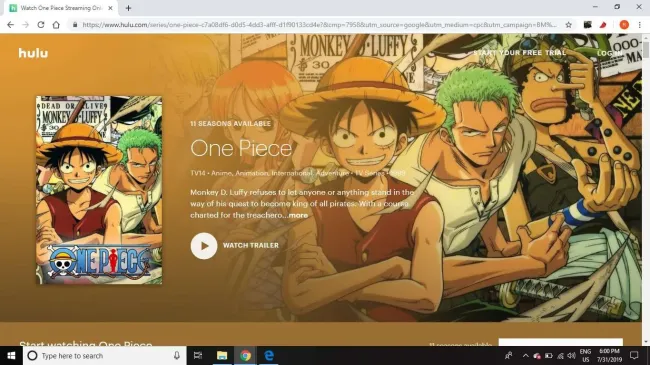Open the clock showing 6:00 PM
The width and height of the screenshot is (650, 365).
click(609, 355)
